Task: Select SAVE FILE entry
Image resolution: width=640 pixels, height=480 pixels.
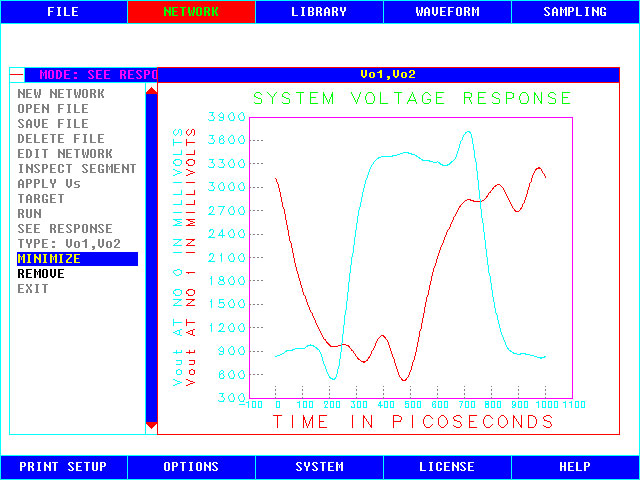Action: 53,124
